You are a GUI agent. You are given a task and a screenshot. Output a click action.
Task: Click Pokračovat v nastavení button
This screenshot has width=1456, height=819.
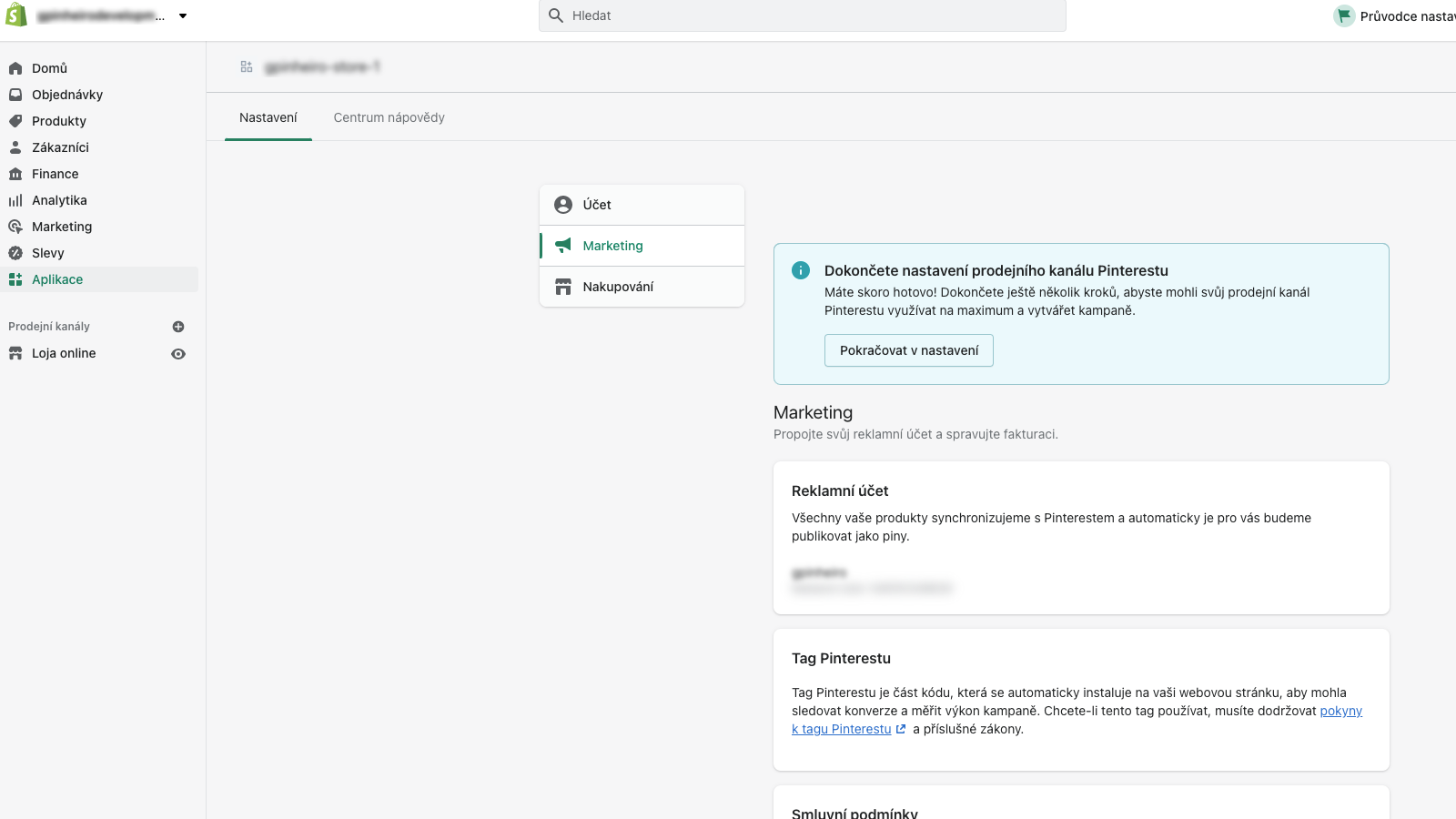[x=909, y=350]
